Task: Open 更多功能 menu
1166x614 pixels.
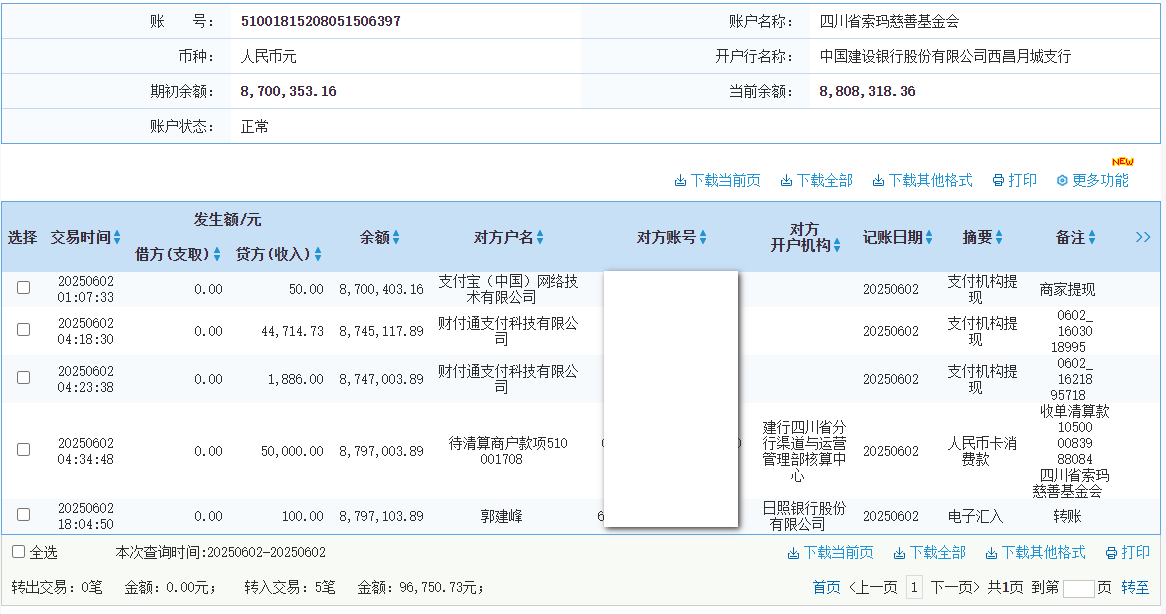Action: click(1101, 181)
